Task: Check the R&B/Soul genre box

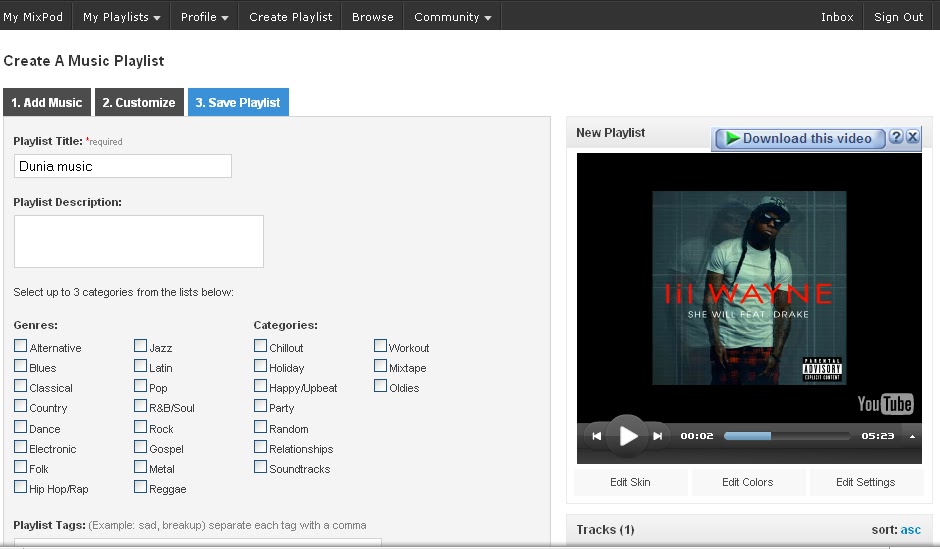Action: (x=140, y=406)
